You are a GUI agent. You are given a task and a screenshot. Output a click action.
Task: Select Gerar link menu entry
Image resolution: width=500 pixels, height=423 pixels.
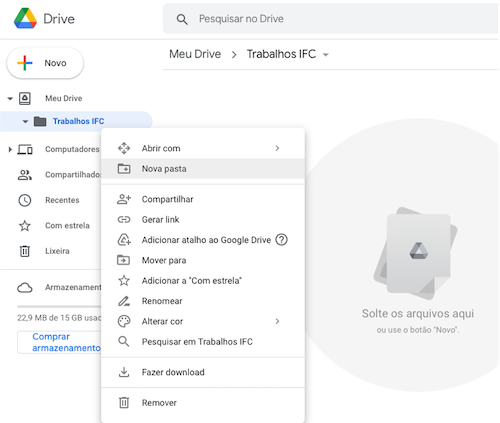(203, 220)
